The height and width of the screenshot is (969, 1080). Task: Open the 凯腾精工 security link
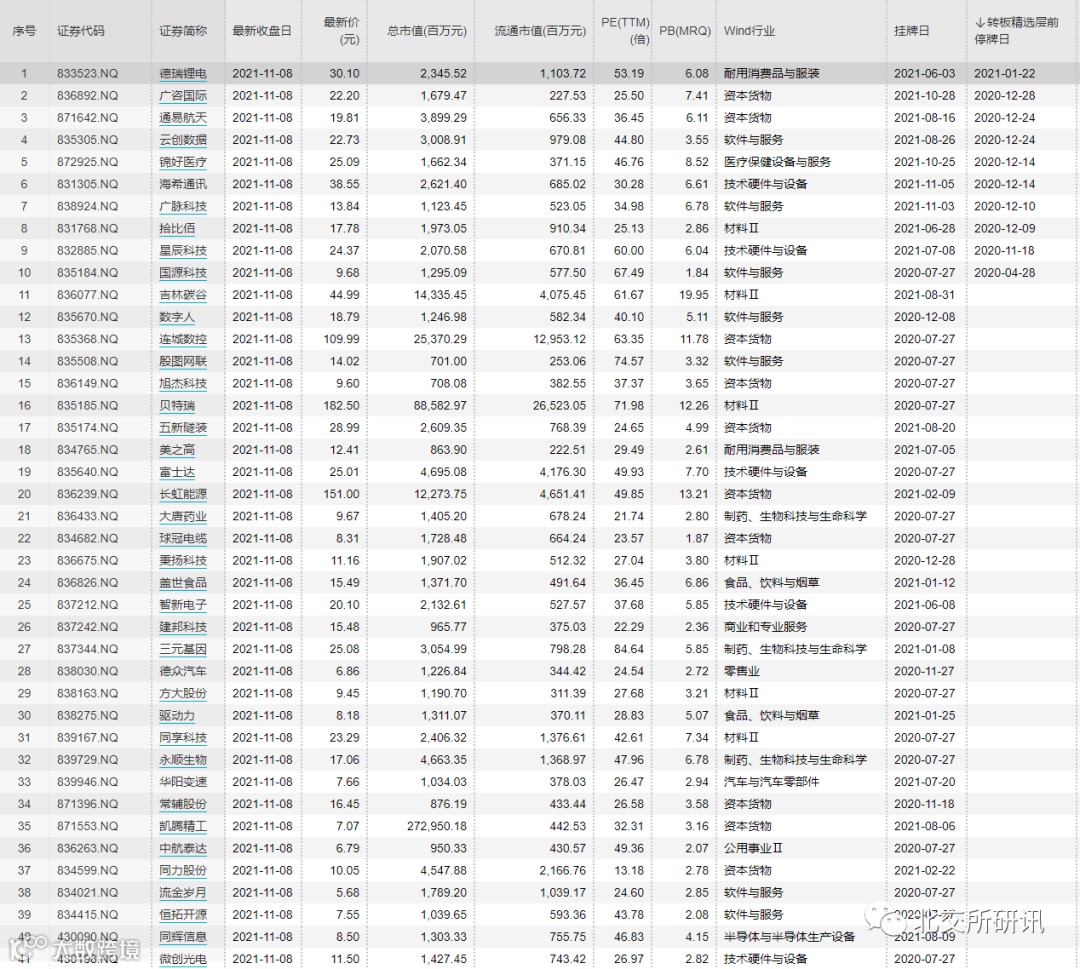(183, 826)
